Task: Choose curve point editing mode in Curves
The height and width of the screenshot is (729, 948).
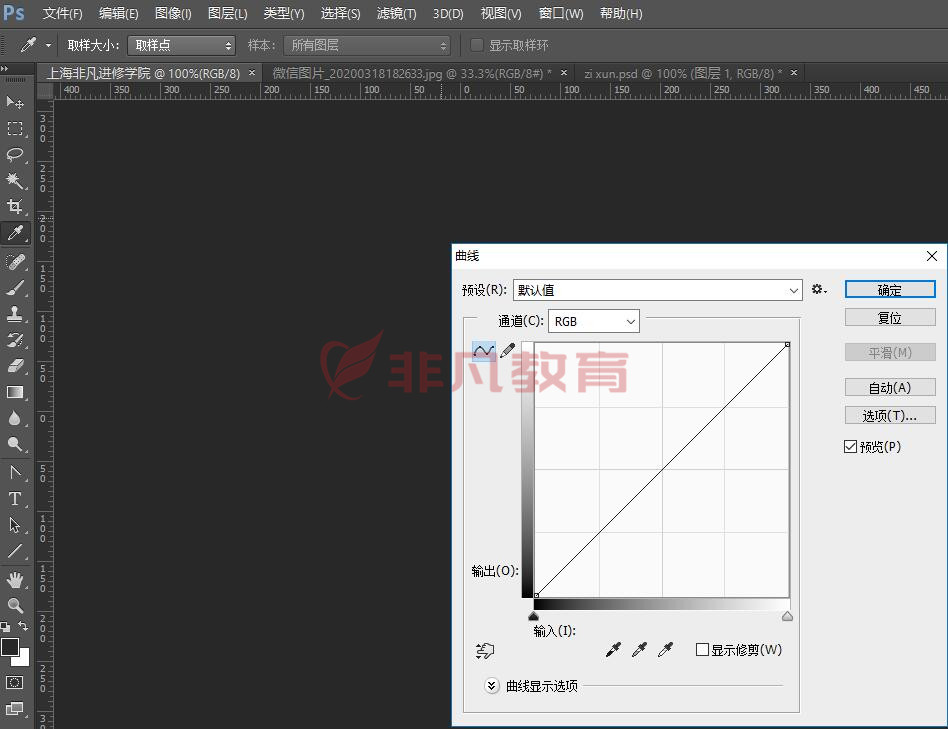Action: pos(484,351)
